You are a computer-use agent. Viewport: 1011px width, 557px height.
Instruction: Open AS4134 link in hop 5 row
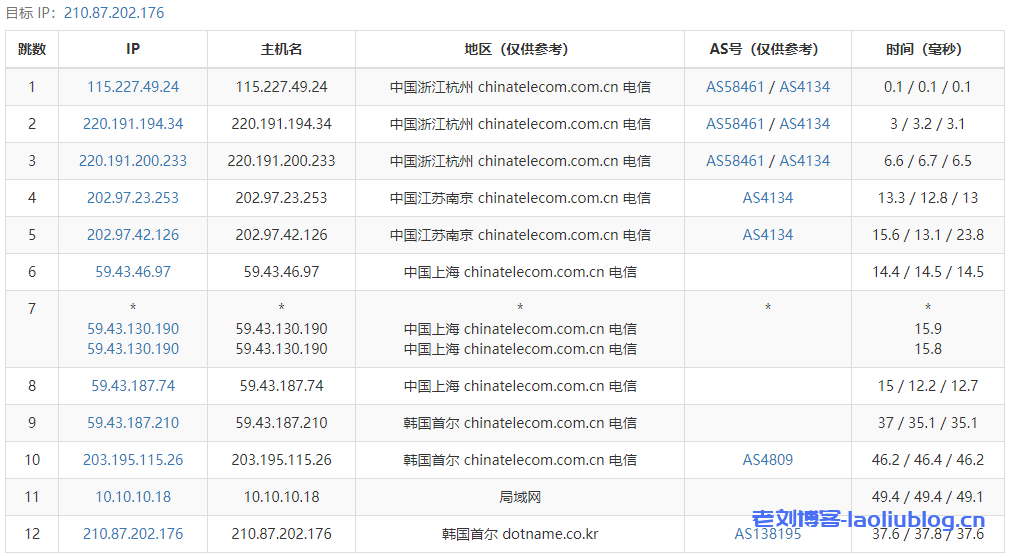coord(767,235)
